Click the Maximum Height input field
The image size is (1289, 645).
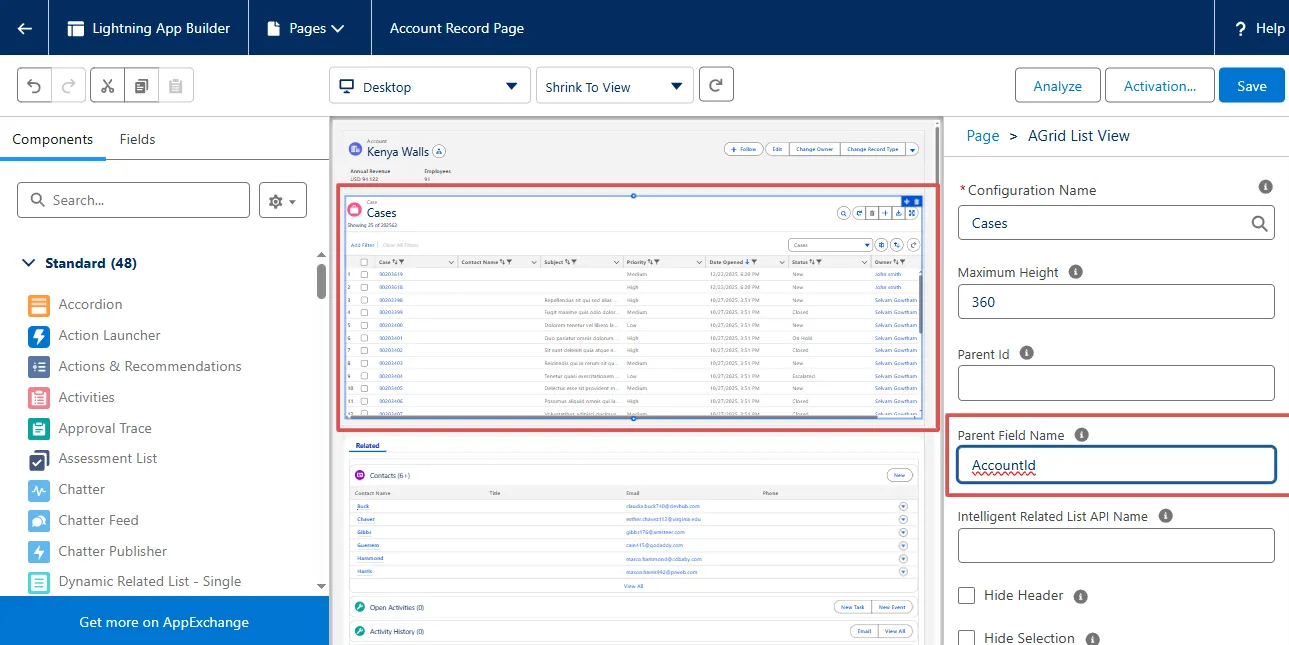tap(1116, 301)
